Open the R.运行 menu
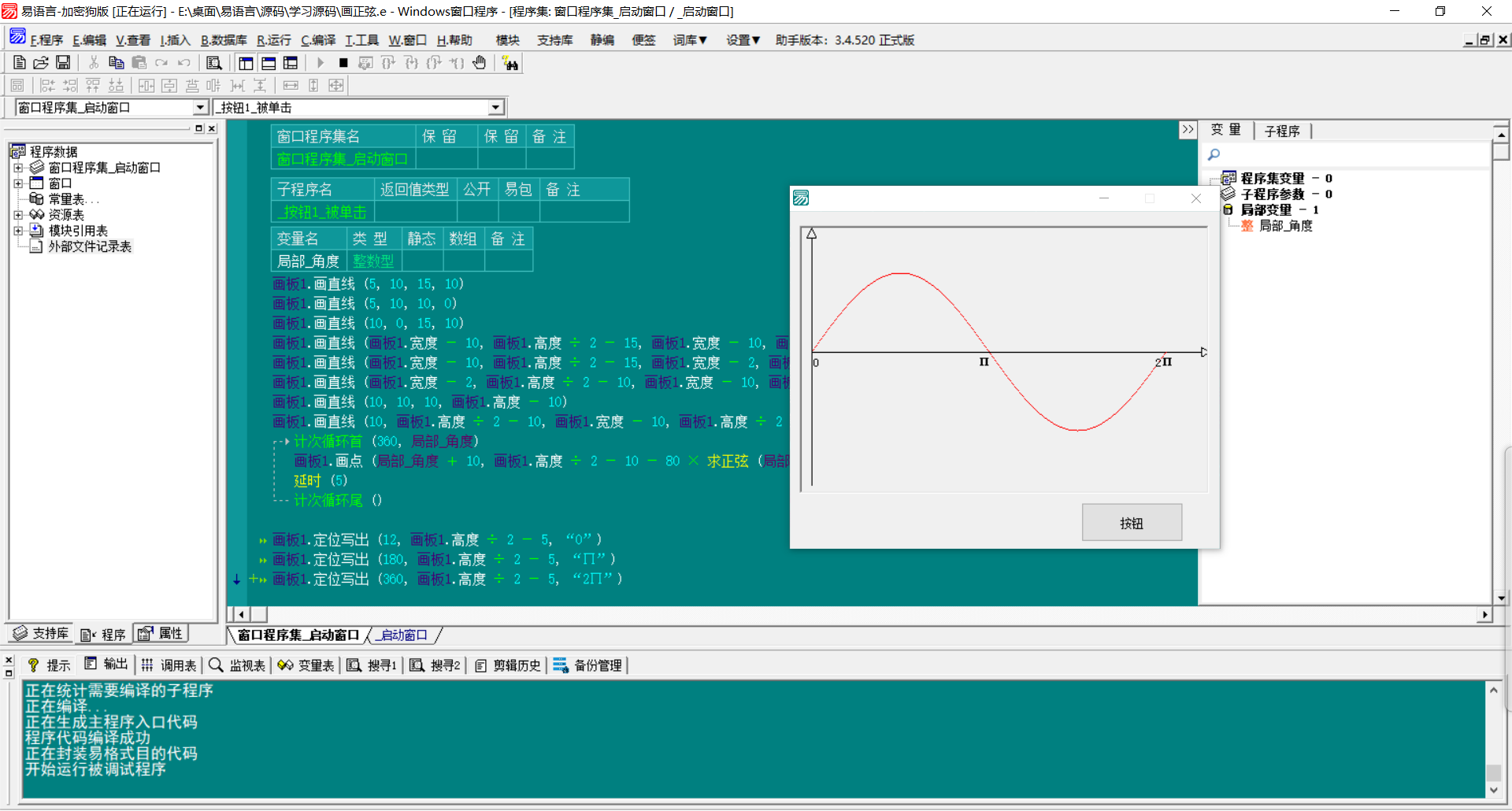The width and height of the screenshot is (1512, 811). pyautogui.click(x=273, y=40)
